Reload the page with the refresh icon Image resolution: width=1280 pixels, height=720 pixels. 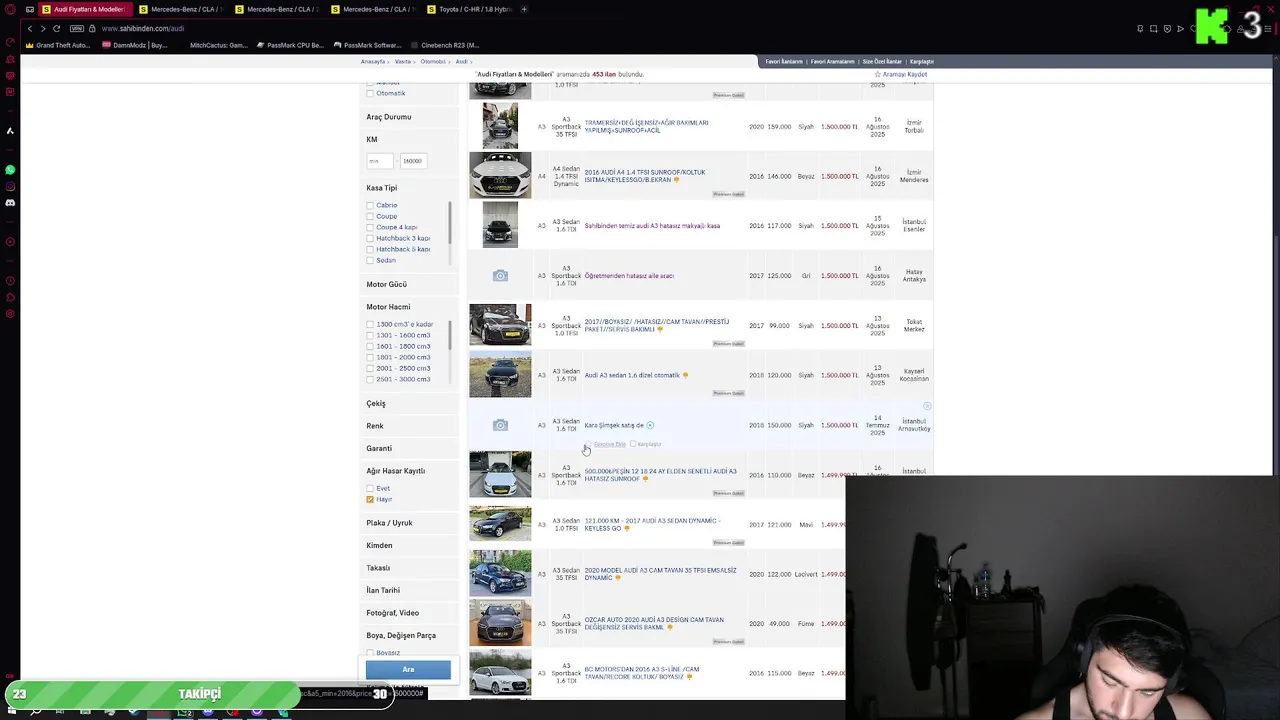[x=57, y=28]
